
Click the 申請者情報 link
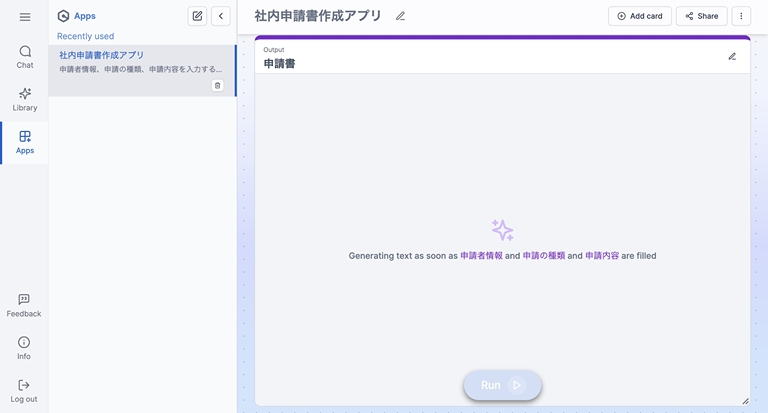click(x=481, y=256)
